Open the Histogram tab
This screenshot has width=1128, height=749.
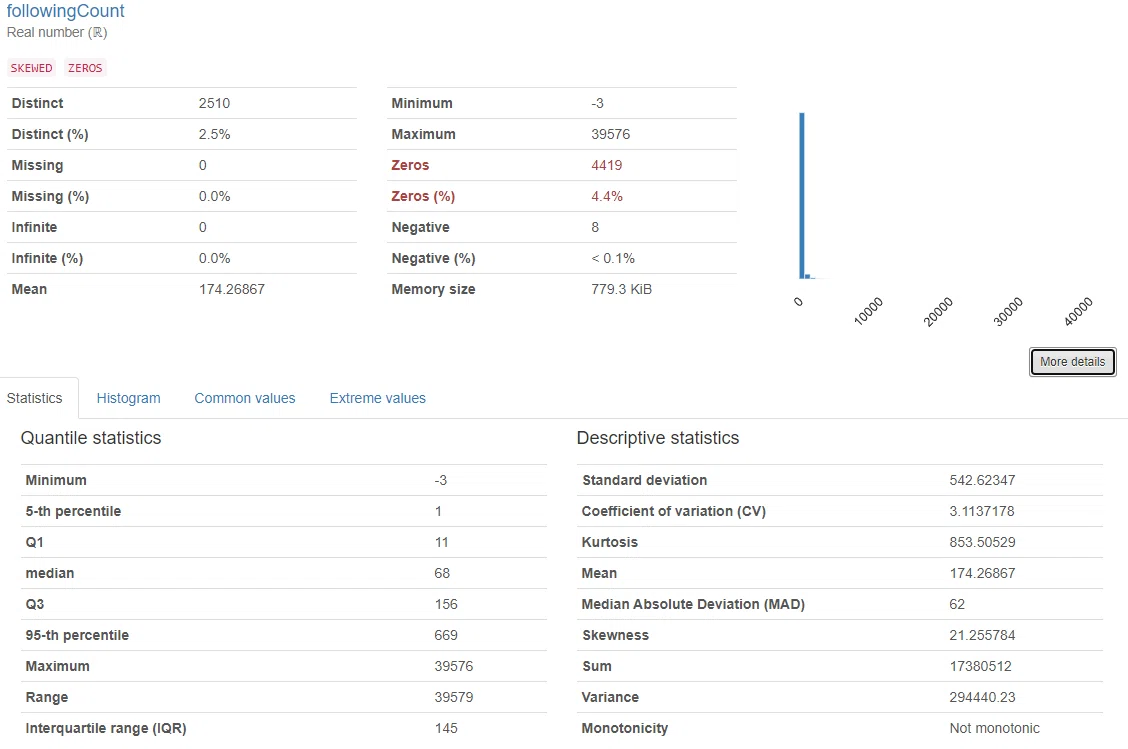(x=128, y=398)
